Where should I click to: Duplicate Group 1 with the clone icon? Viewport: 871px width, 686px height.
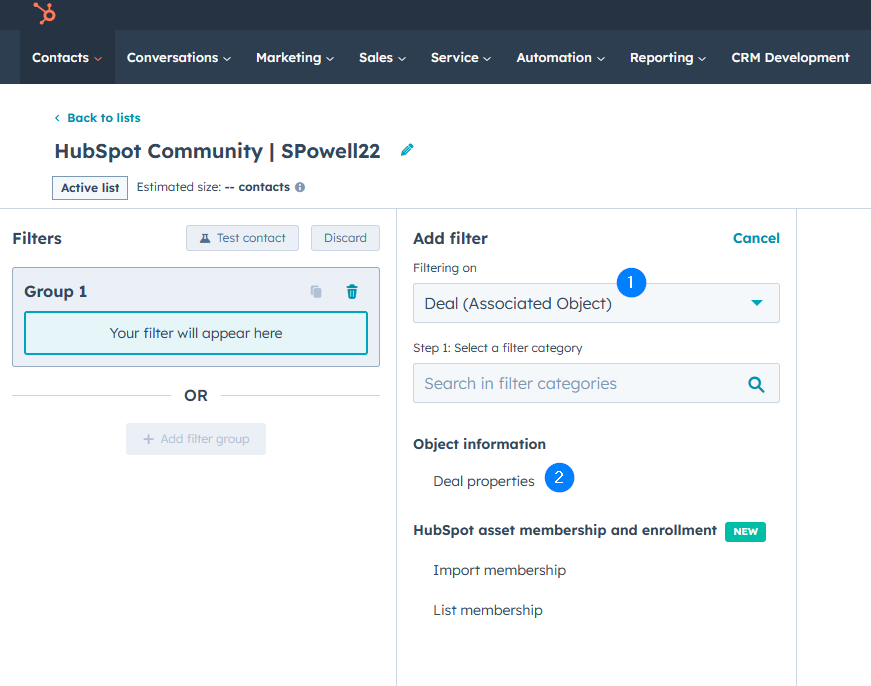coord(315,291)
